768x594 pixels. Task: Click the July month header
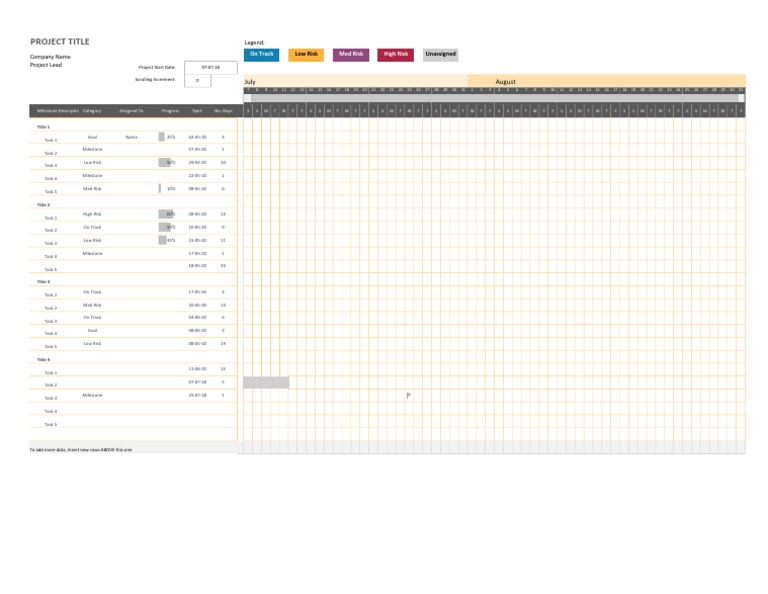click(x=250, y=81)
